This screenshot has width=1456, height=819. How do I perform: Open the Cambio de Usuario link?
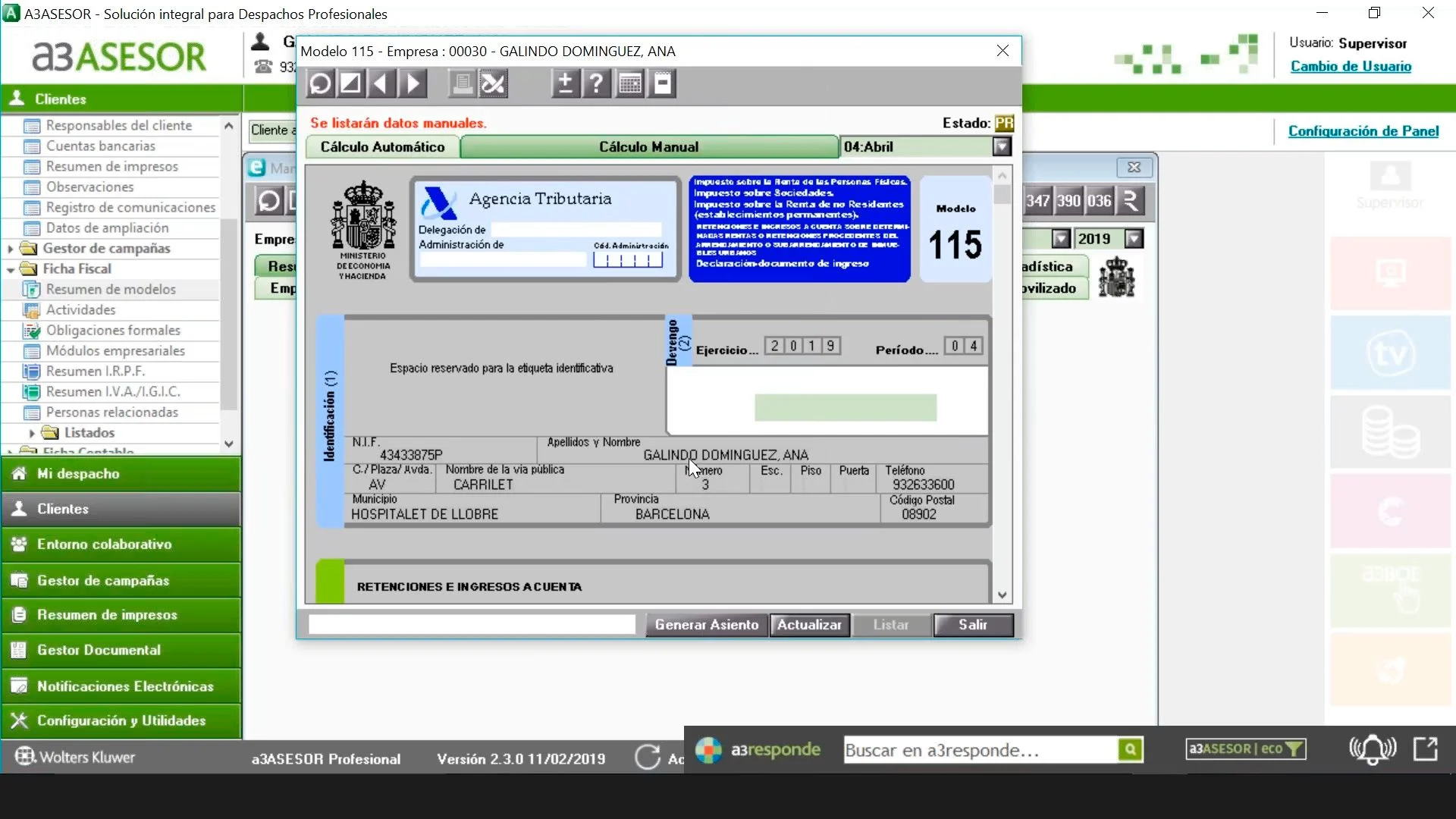pos(1351,67)
